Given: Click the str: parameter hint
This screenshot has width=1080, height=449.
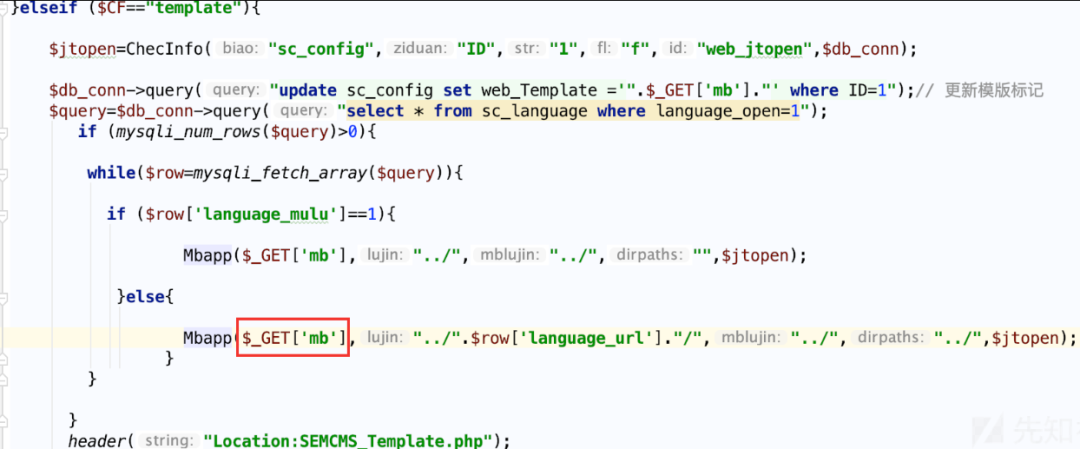Looking at the screenshot, I should [526, 49].
